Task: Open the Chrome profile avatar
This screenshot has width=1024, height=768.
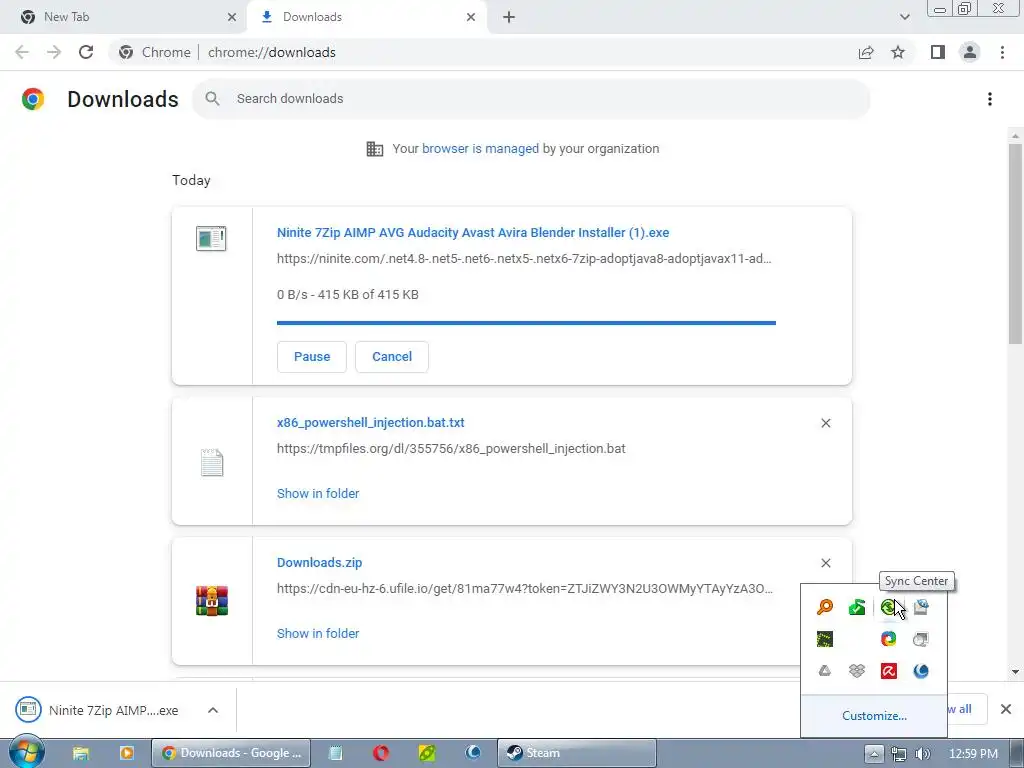Action: click(970, 52)
